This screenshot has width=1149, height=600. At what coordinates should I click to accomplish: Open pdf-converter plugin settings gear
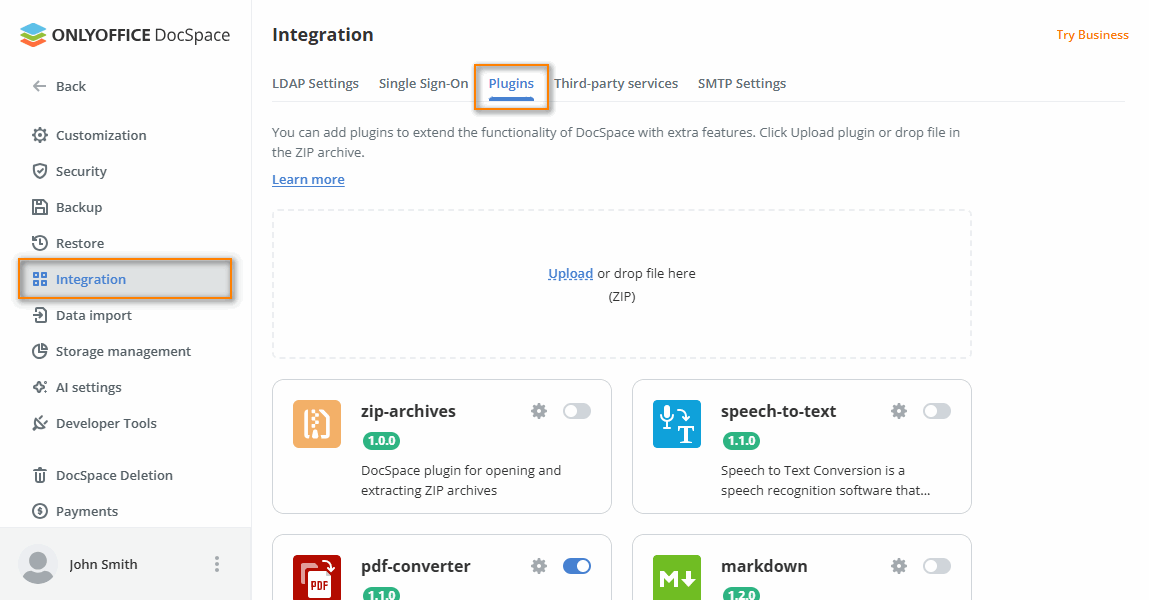click(539, 565)
